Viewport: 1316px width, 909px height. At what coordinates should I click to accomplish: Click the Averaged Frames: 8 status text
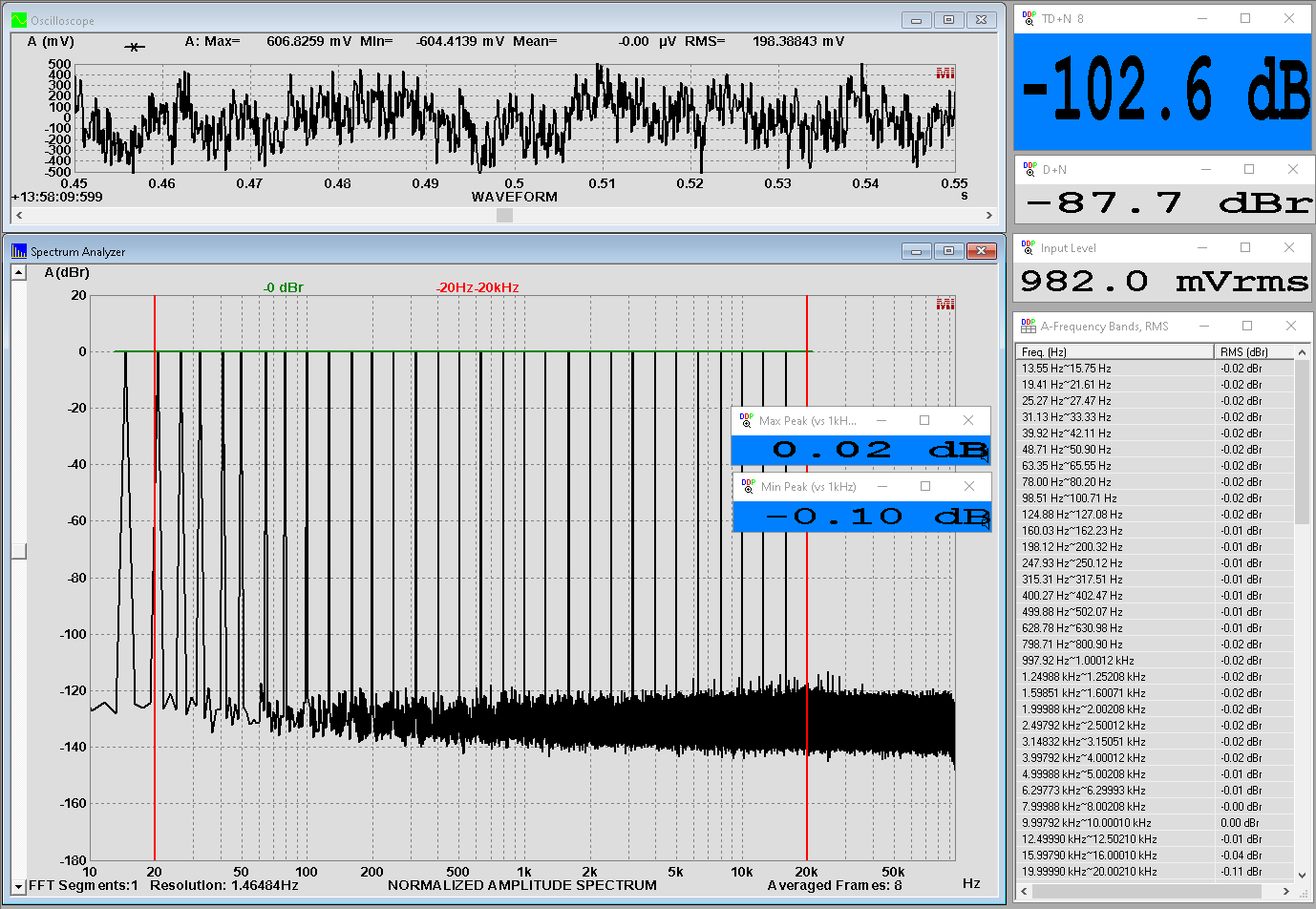(835, 885)
